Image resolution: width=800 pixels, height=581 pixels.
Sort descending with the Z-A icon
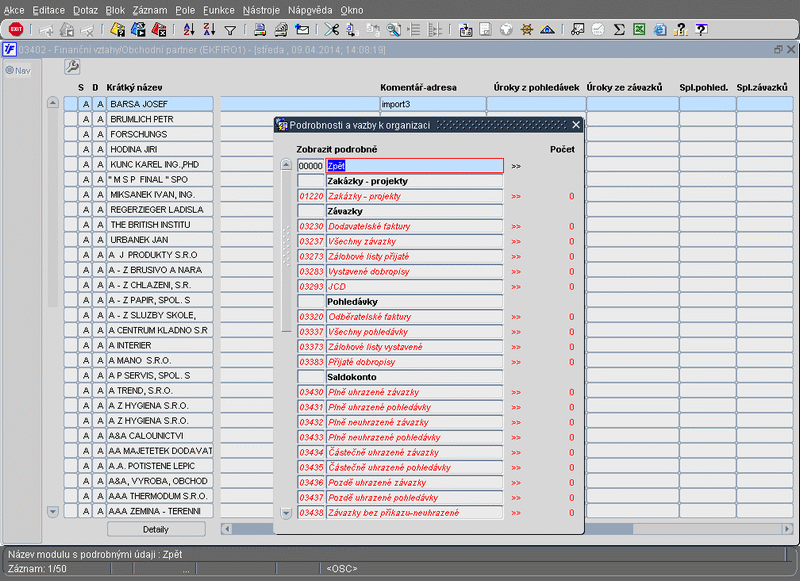[209, 30]
